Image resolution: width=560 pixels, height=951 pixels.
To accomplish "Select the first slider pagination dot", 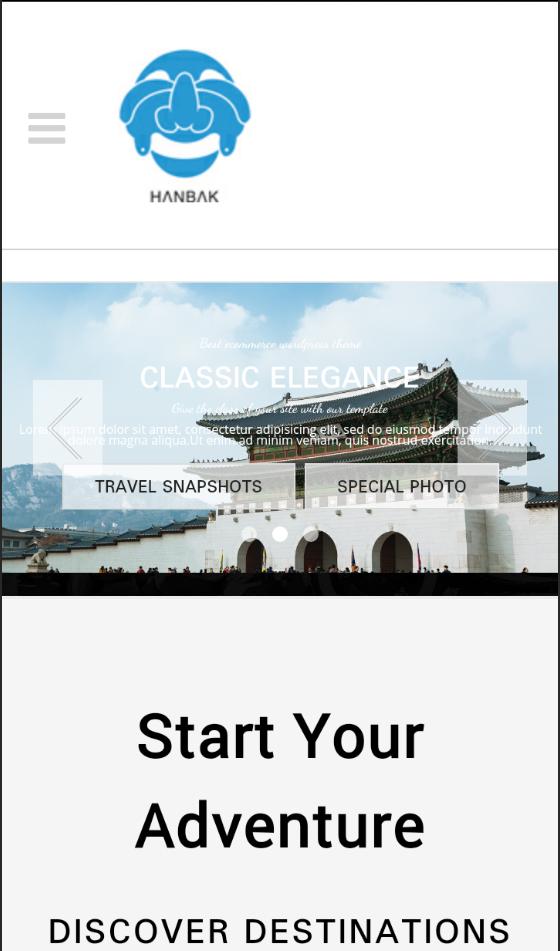I will pyautogui.click(x=249, y=534).
